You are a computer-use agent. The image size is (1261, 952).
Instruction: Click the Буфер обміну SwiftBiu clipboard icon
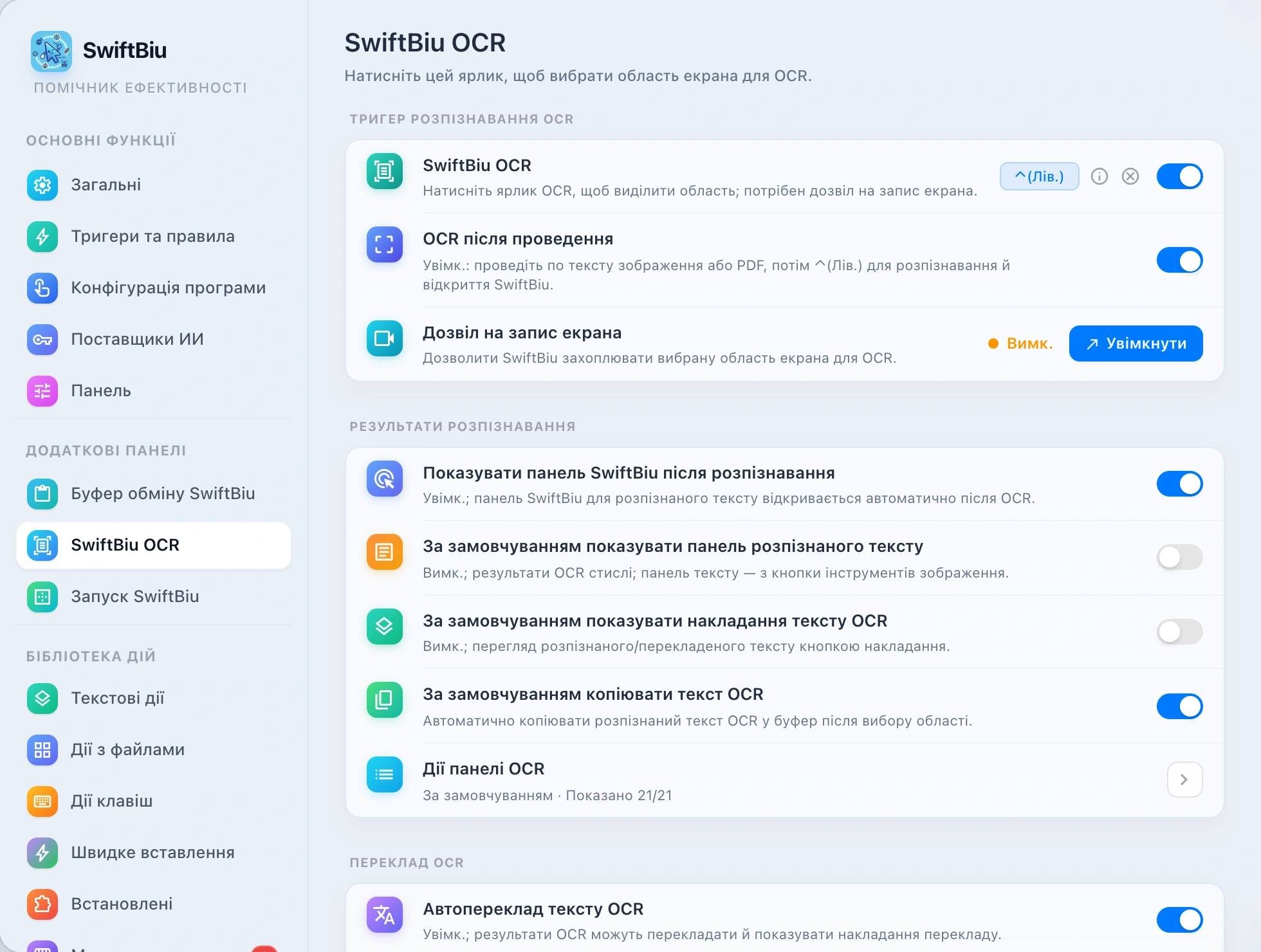[42, 494]
